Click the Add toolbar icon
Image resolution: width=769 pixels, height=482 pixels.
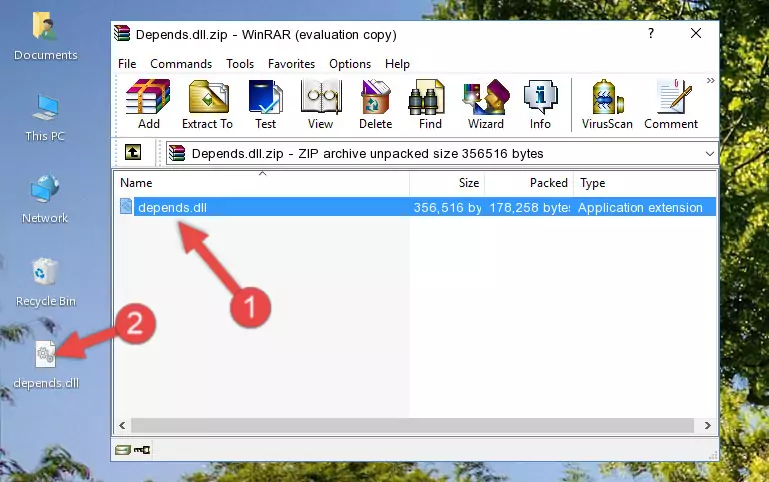pyautogui.click(x=148, y=104)
